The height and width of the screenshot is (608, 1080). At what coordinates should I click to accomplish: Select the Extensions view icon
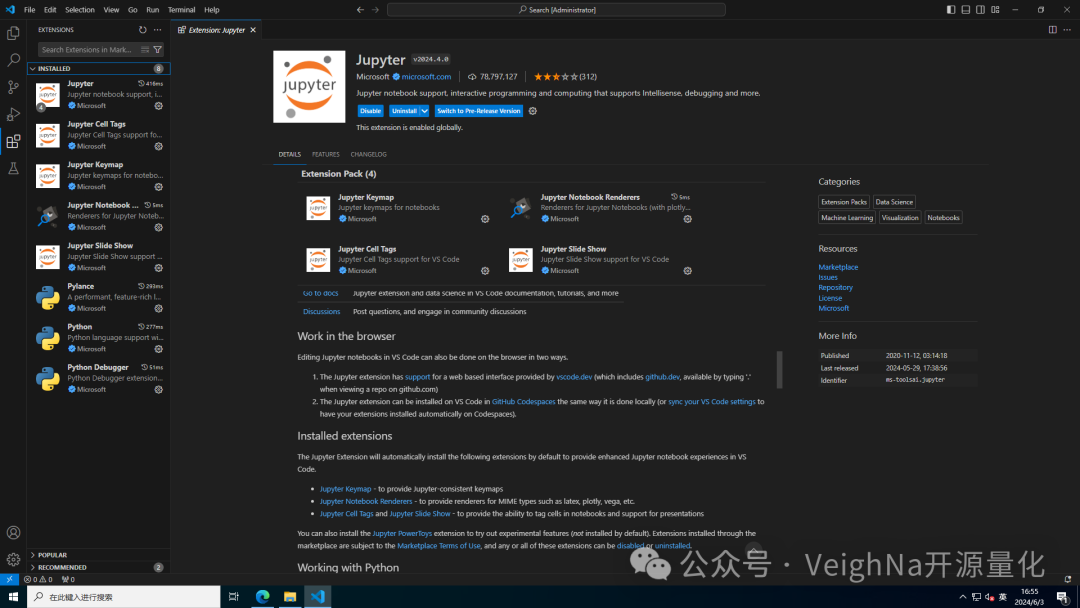pyautogui.click(x=13, y=142)
